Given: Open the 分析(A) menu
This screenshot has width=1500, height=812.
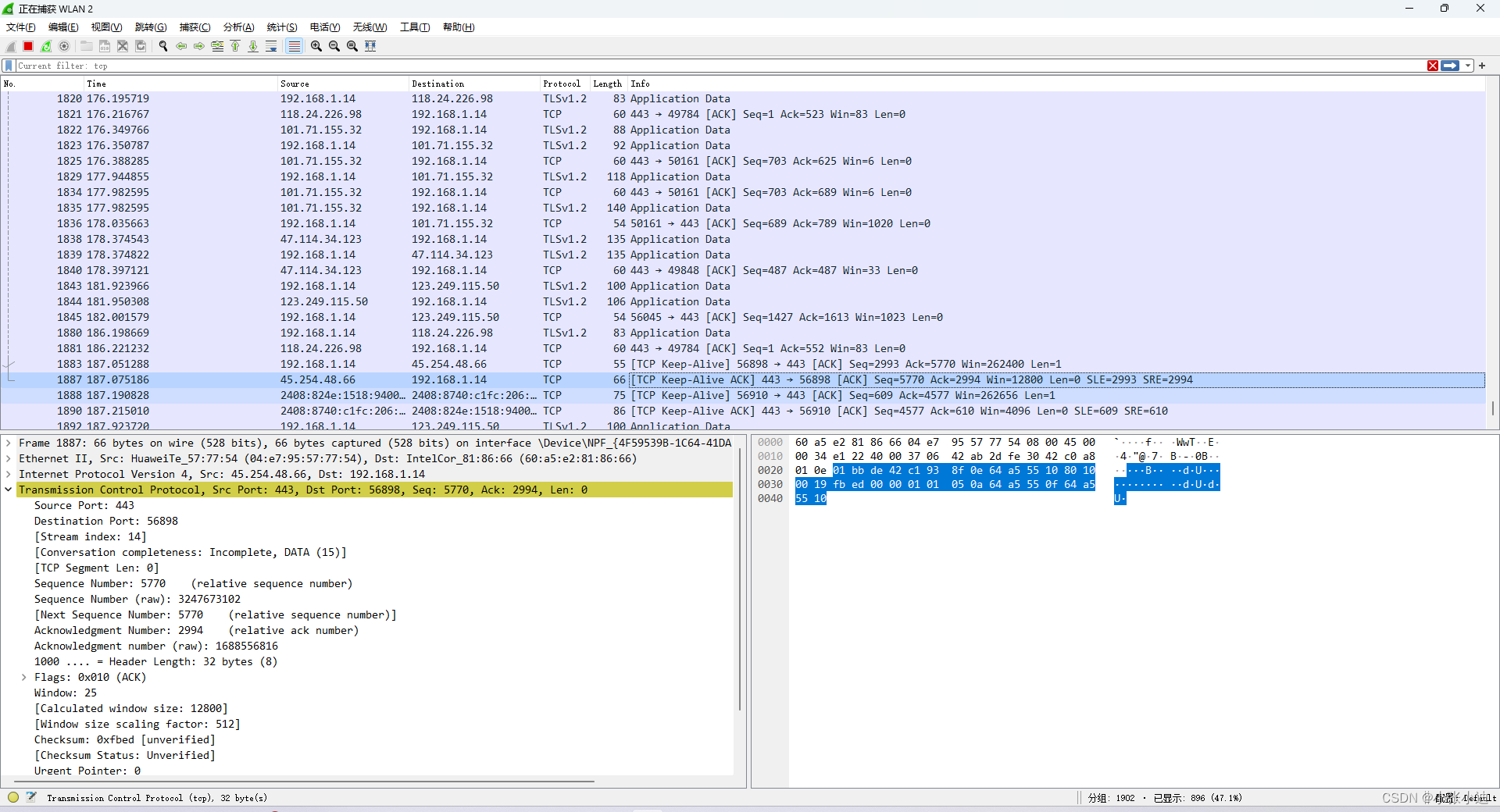Looking at the screenshot, I should 239,27.
